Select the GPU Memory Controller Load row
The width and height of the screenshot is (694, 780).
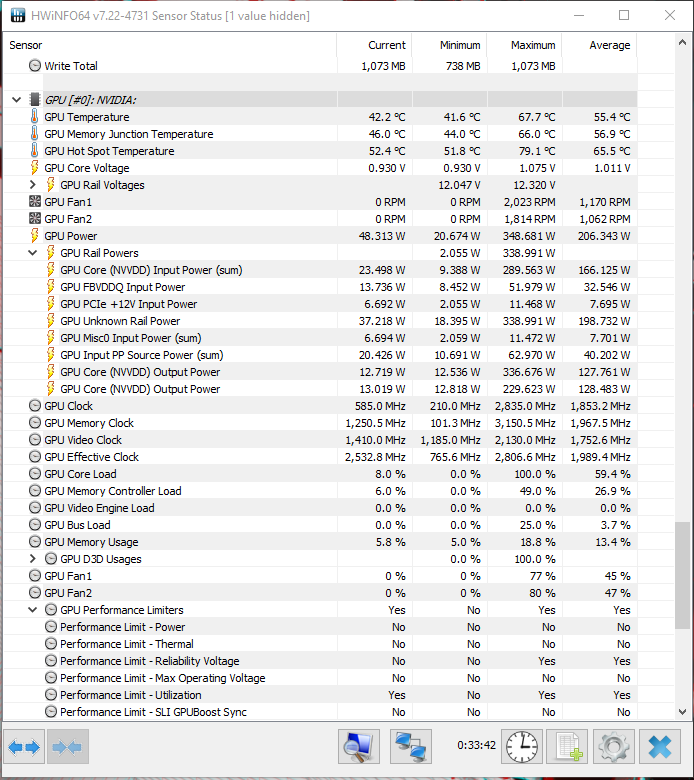(320, 491)
